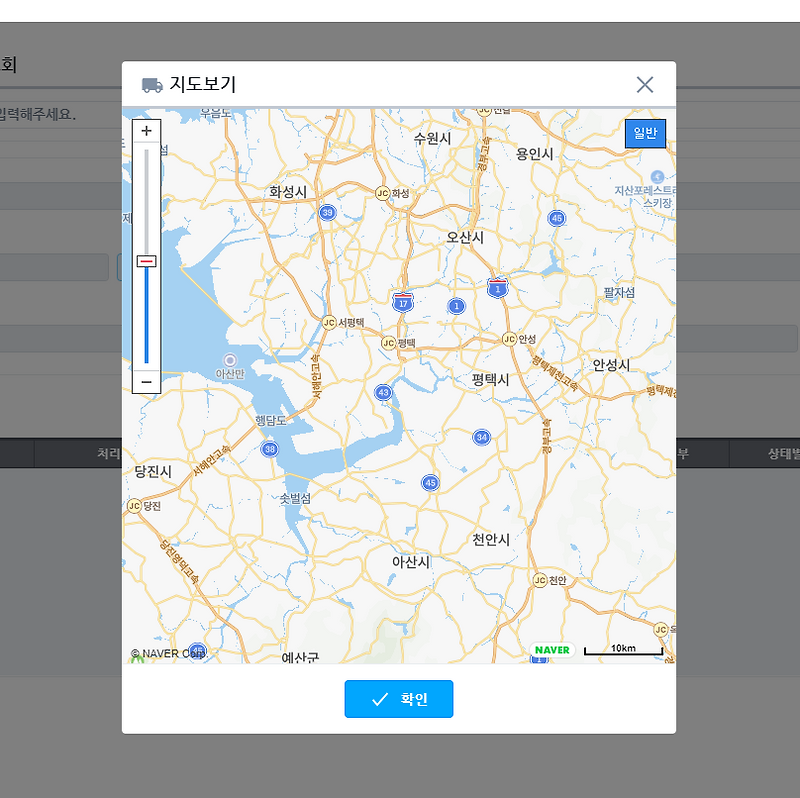800x798 pixels.
Task: Click the route 45 badge near 용인시
Action: pos(556,216)
